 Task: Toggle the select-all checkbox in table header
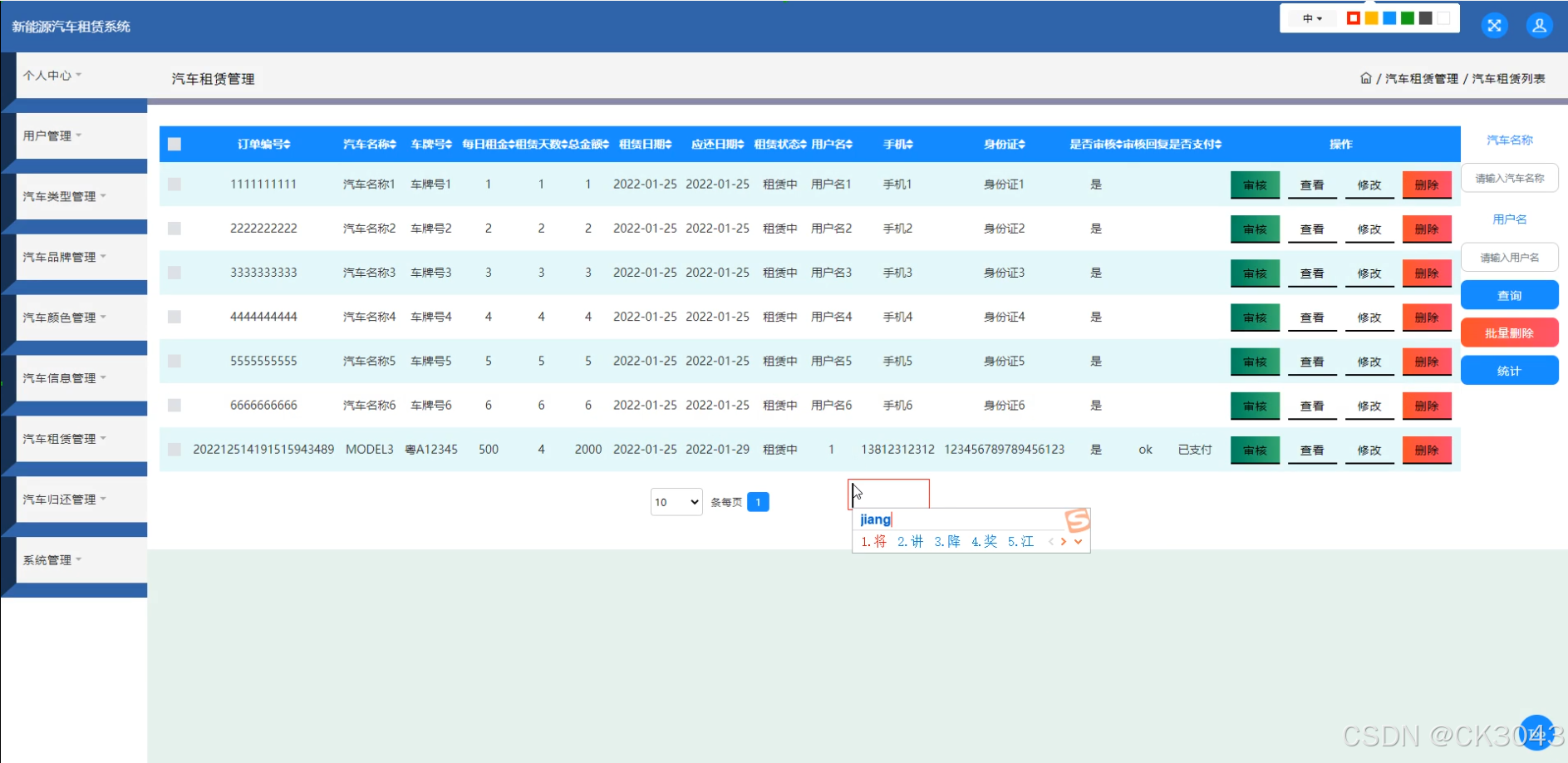click(x=174, y=144)
